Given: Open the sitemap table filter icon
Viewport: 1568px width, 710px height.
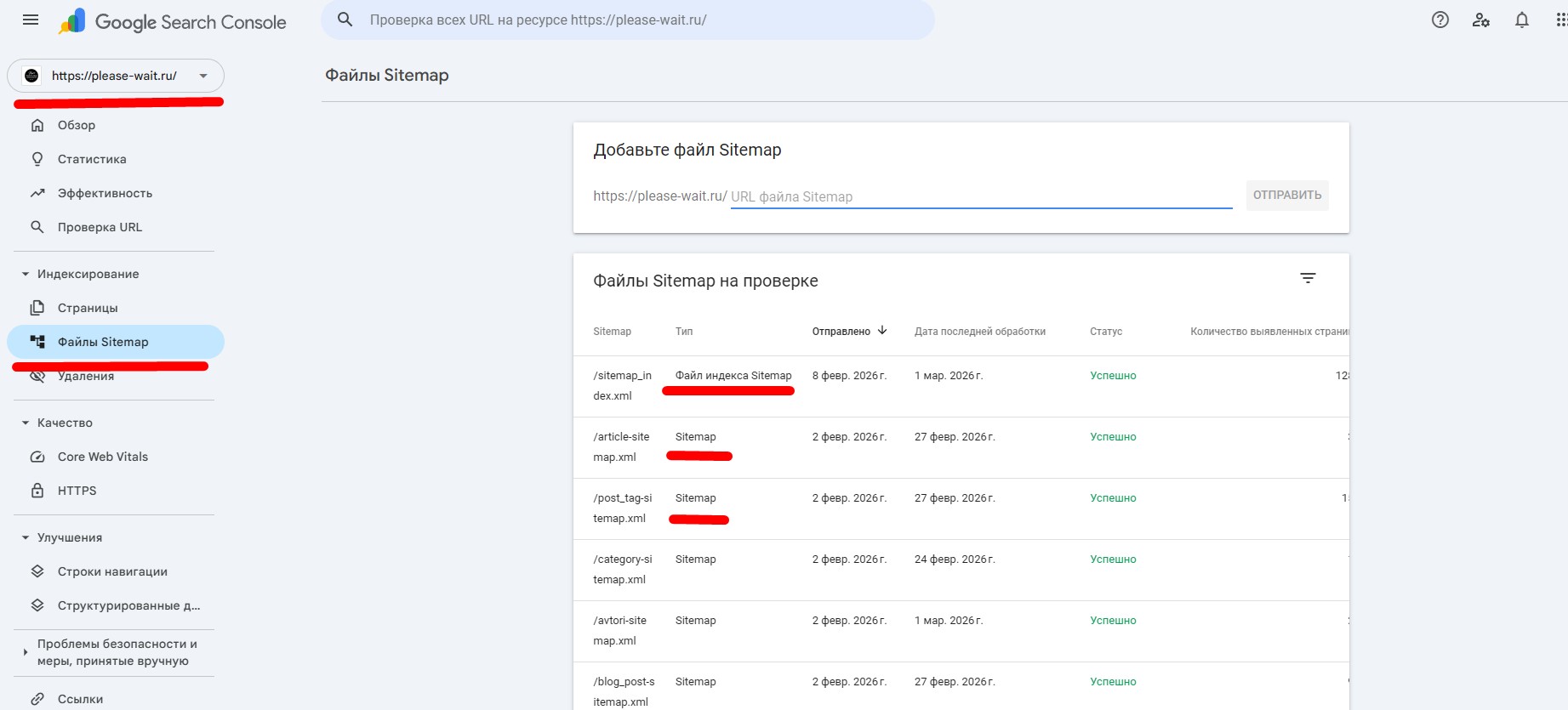Looking at the screenshot, I should click(1309, 278).
